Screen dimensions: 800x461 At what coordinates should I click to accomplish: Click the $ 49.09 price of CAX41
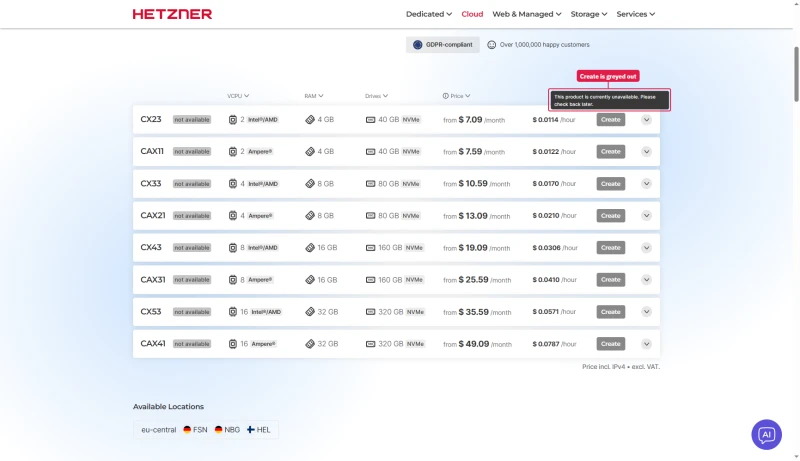tap(473, 344)
